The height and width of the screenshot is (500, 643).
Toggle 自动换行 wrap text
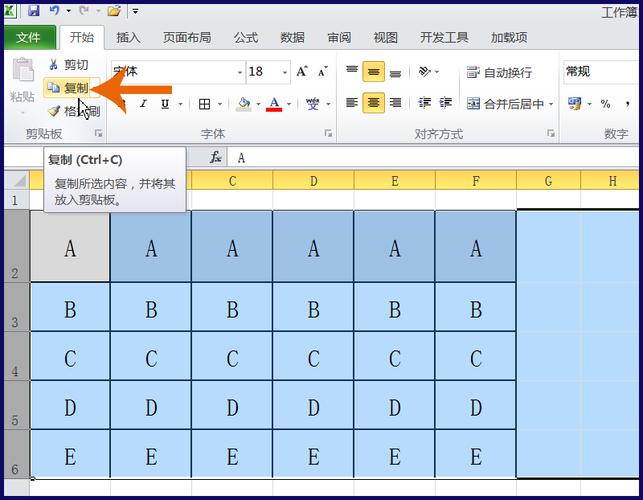point(499,73)
